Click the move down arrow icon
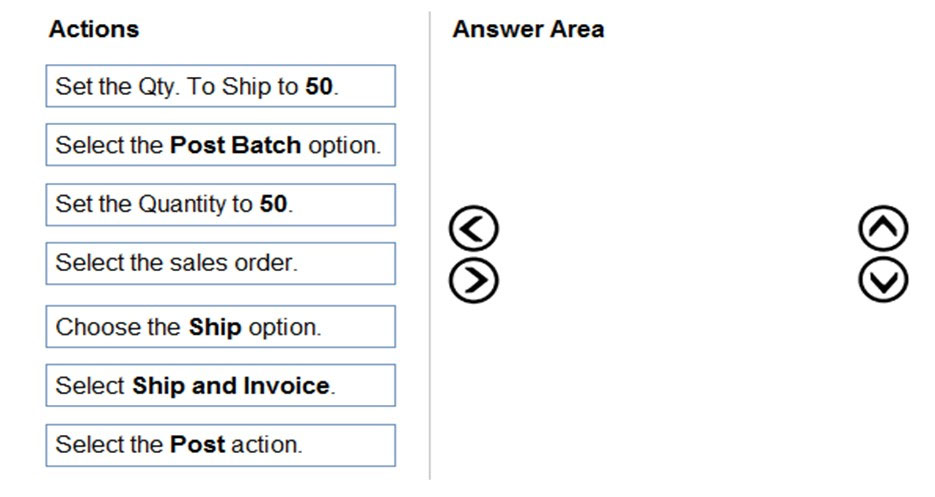Screen dimensions: 935x497 click(883, 281)
